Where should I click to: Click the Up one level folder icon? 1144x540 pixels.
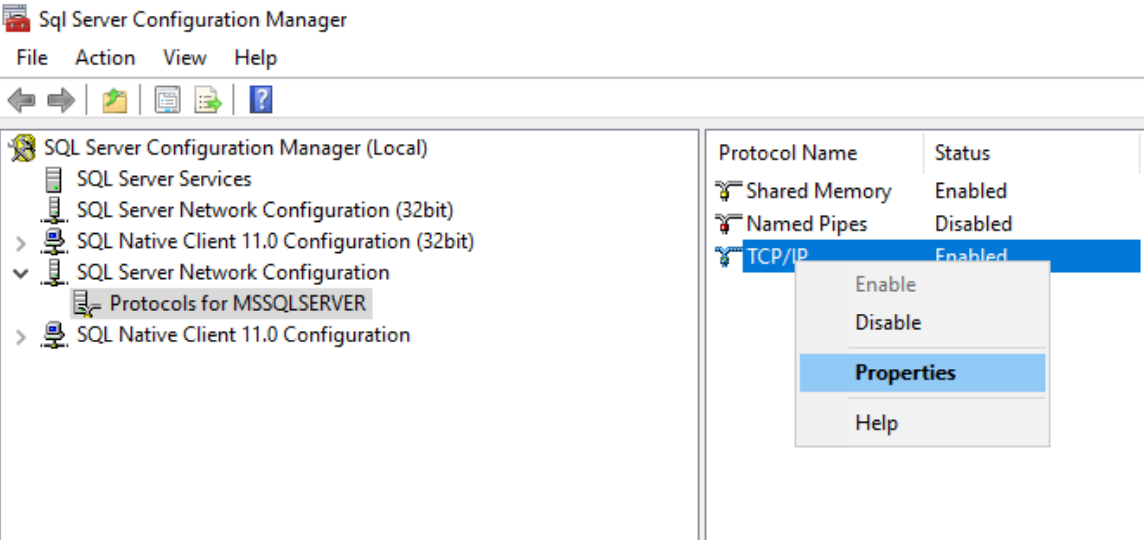[x=115, y=100]
